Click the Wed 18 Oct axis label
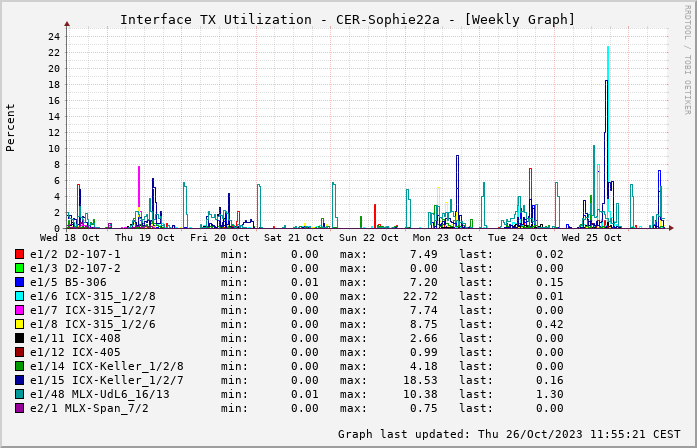This screenshot has height=448, width=697. coord(70,238)
